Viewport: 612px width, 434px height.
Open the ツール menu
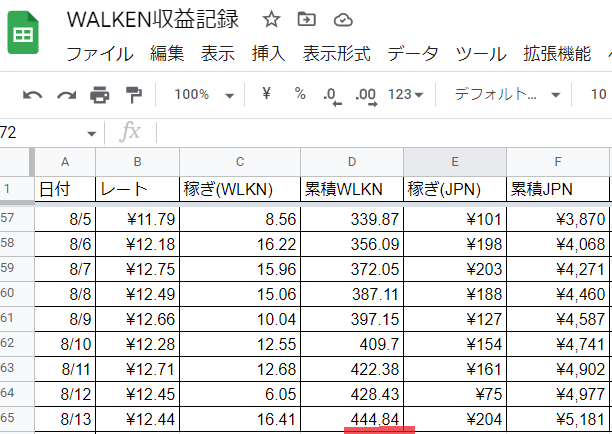[481, 54]
